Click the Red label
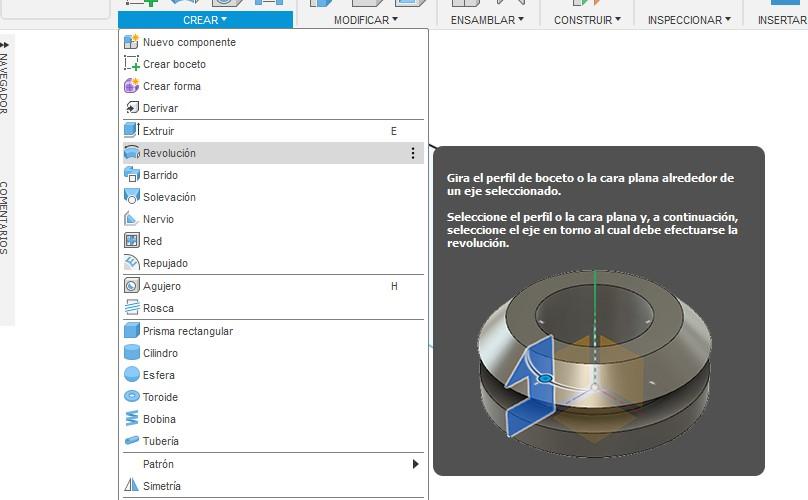The height and width of the screenshot is (500, 808). (x=153, y=241)
